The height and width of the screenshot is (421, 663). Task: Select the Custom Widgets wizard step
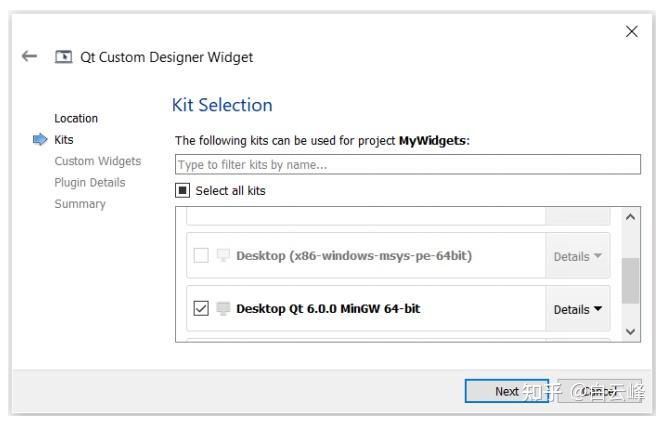pos(98,161)
